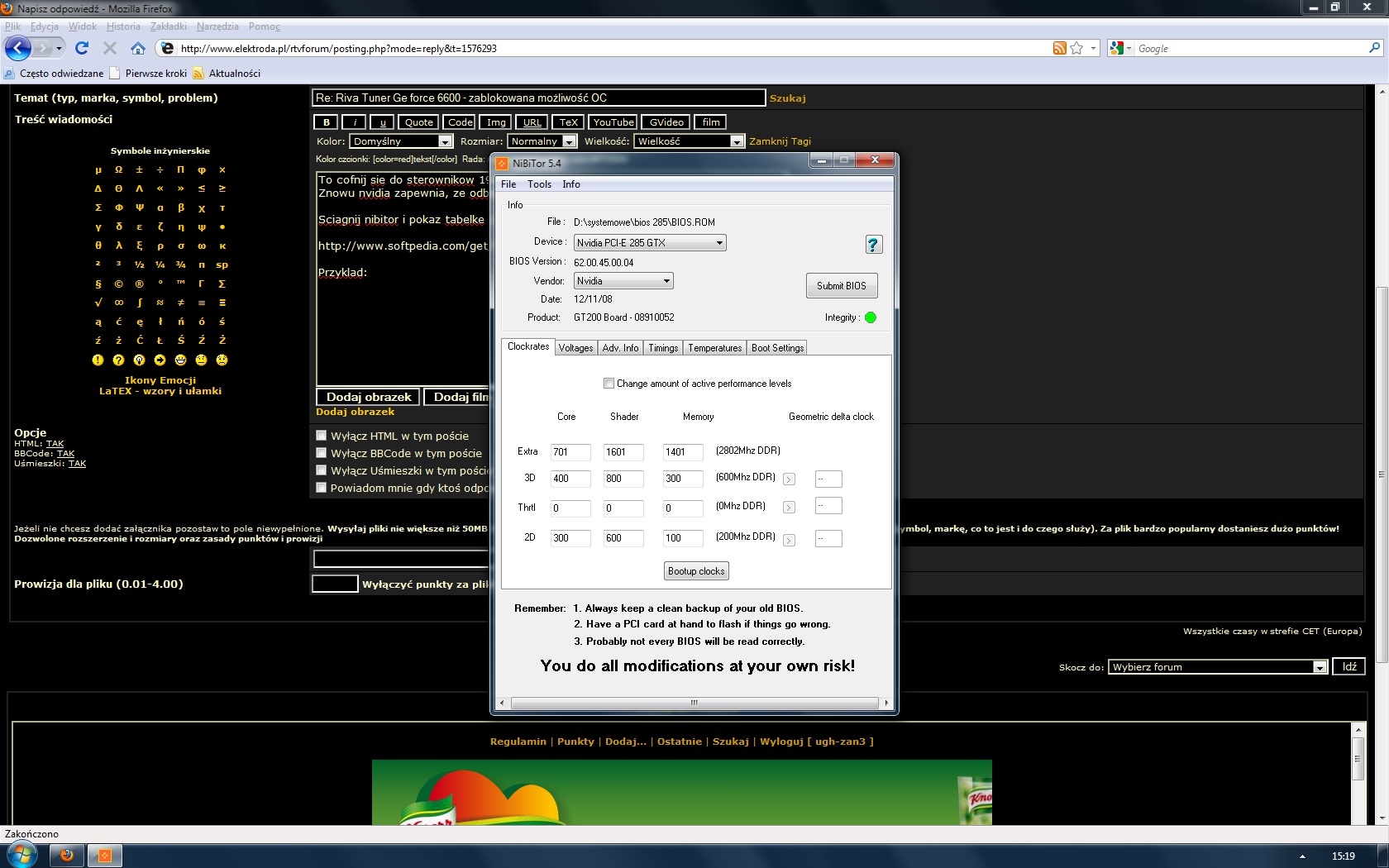The width and height of the screenshot is (1389, 868).
Task: Check Wyłącz HTML w tym poście
Action: coord(322,436)
